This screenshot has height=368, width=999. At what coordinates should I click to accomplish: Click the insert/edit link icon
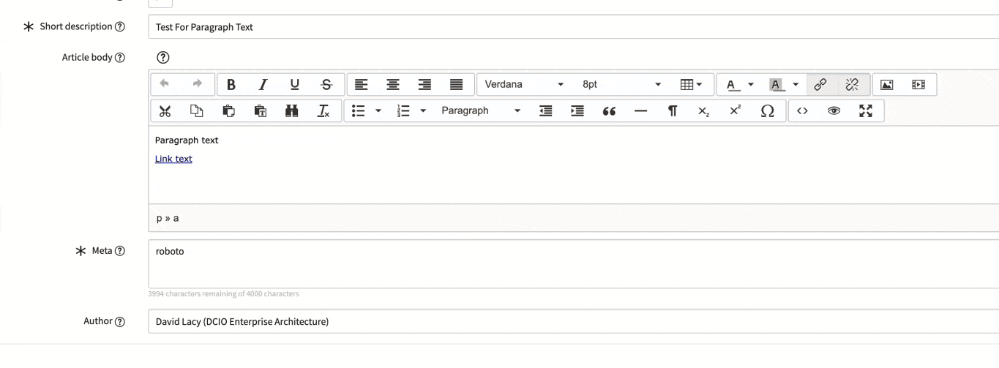[x=821, y=84]
